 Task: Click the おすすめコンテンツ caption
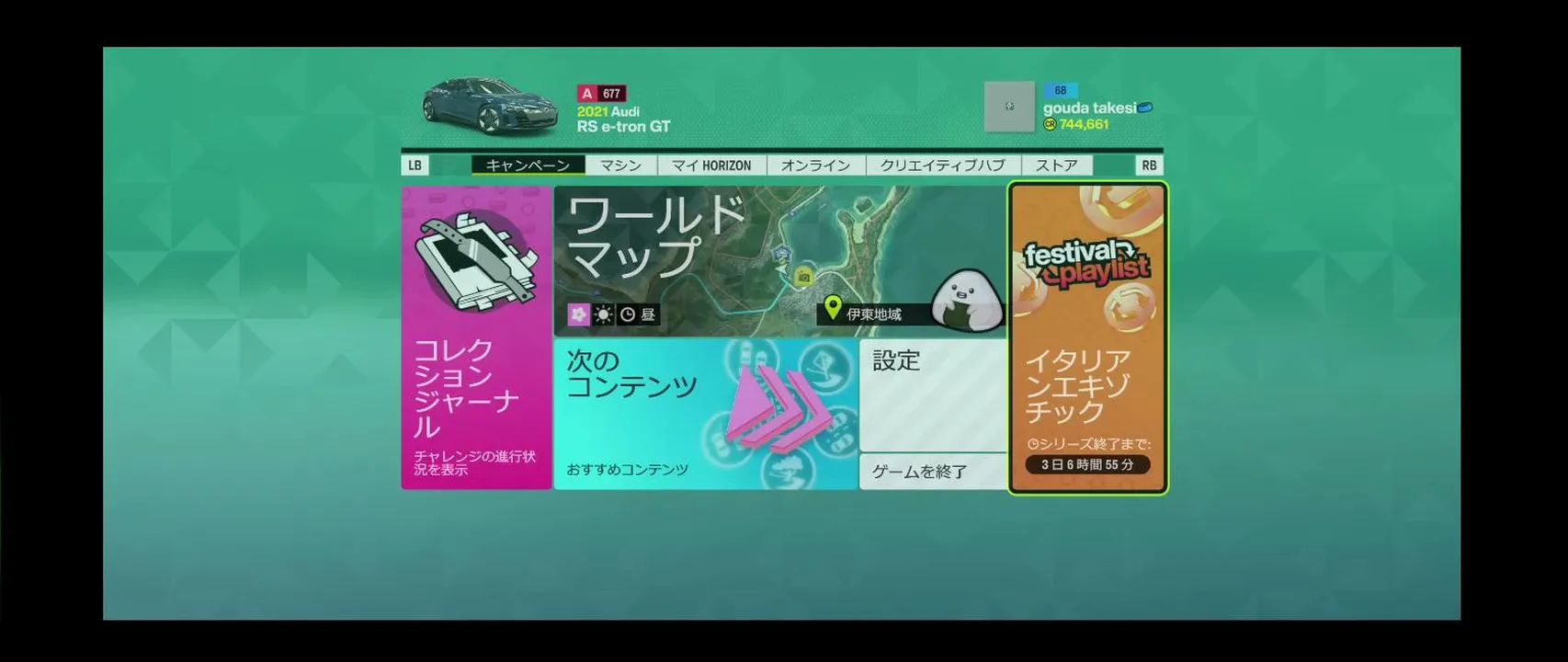point(627,470)
